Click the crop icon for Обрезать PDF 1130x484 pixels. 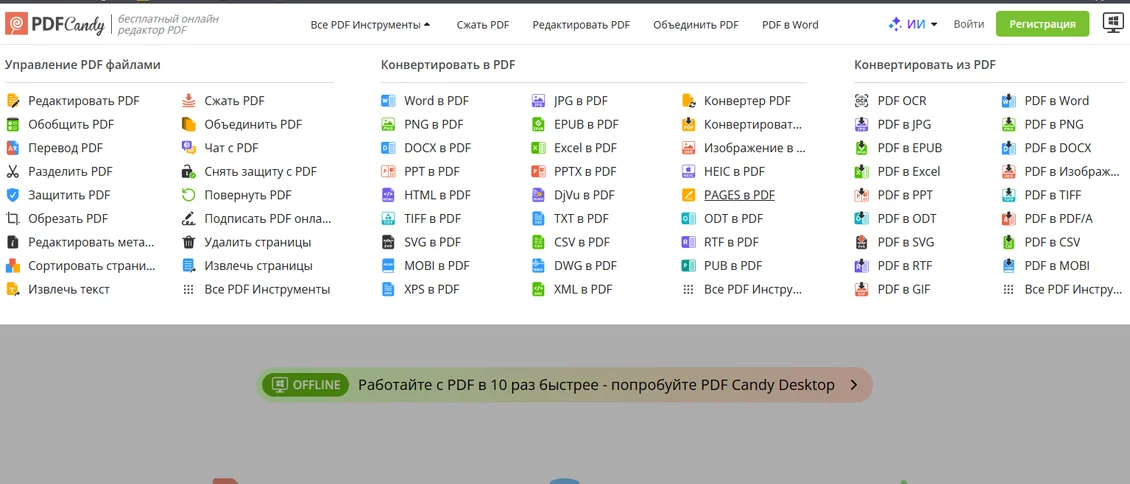pyautogui.click(x=13, y=218)
